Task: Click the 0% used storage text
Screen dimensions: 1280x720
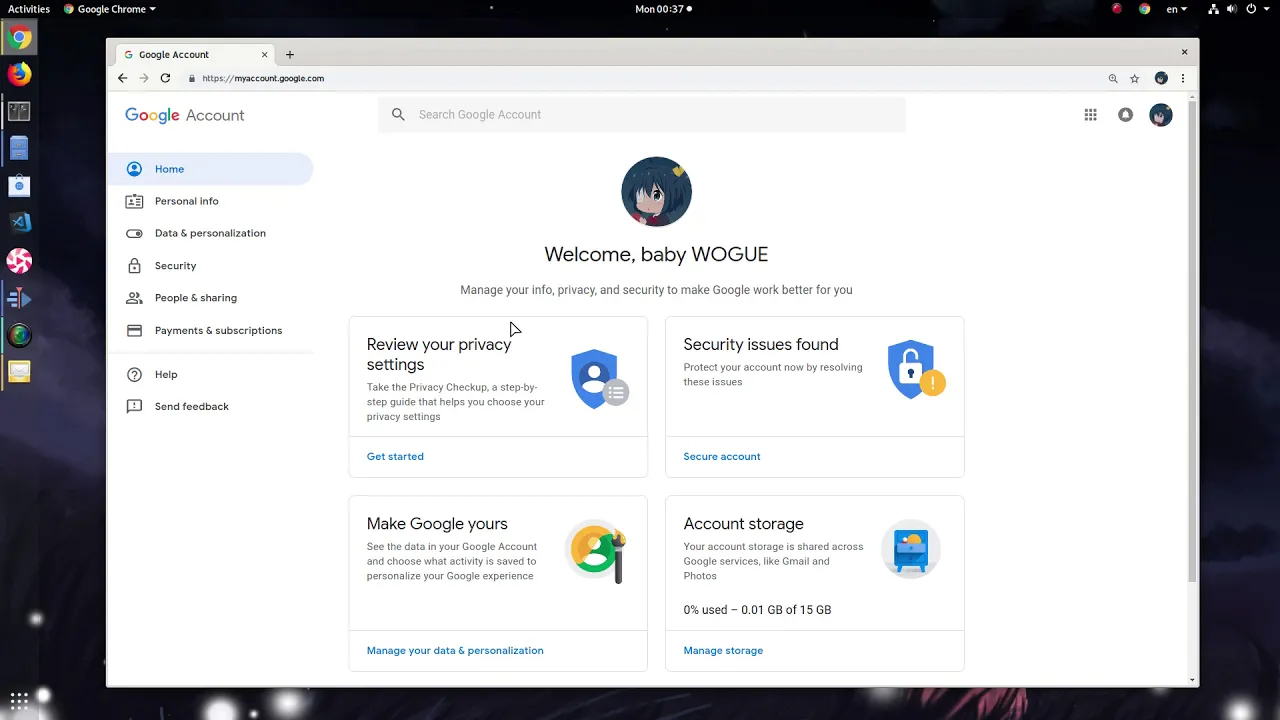Action: [x=757, y=610]
